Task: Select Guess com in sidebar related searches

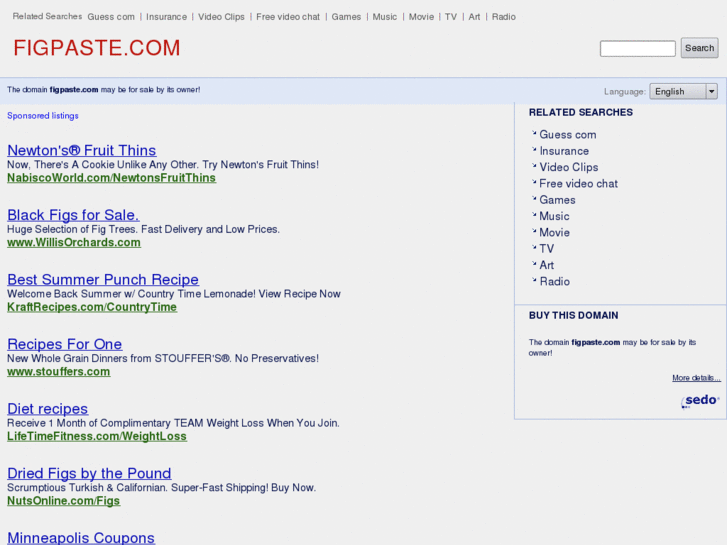Action: [x=568, y=135]
